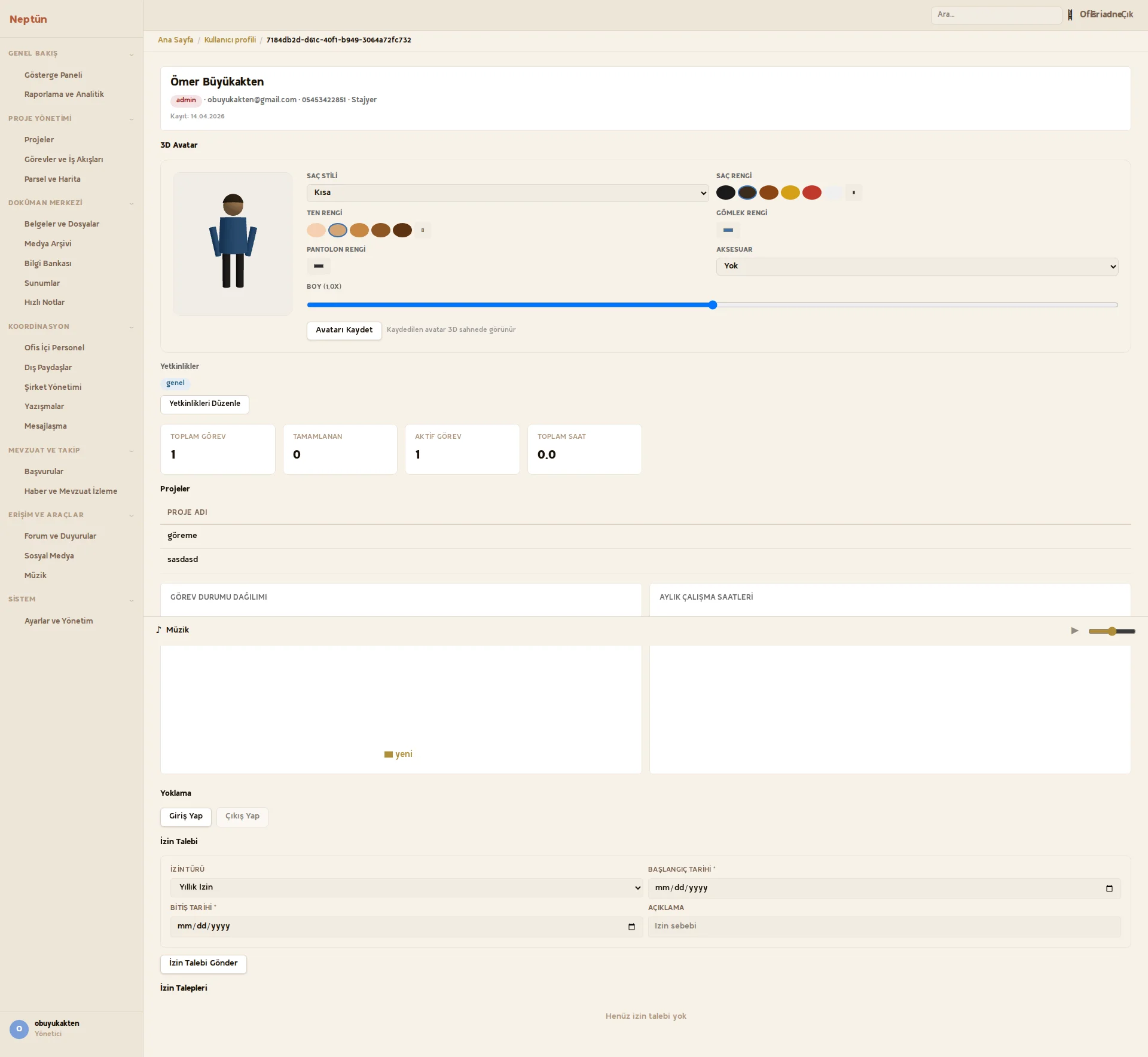The height and width of the screenshot is (1057, 1148).
Task: Click the Kullanıcı profili breadcrumb link
Action: point(230,40)
